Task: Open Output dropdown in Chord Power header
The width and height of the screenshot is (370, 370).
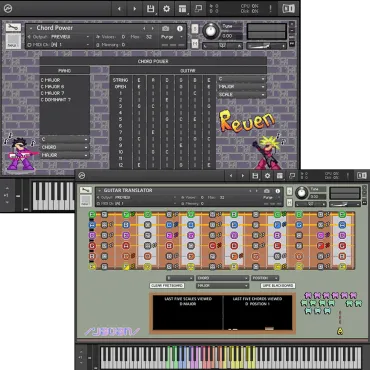Action: coord(58,37)
